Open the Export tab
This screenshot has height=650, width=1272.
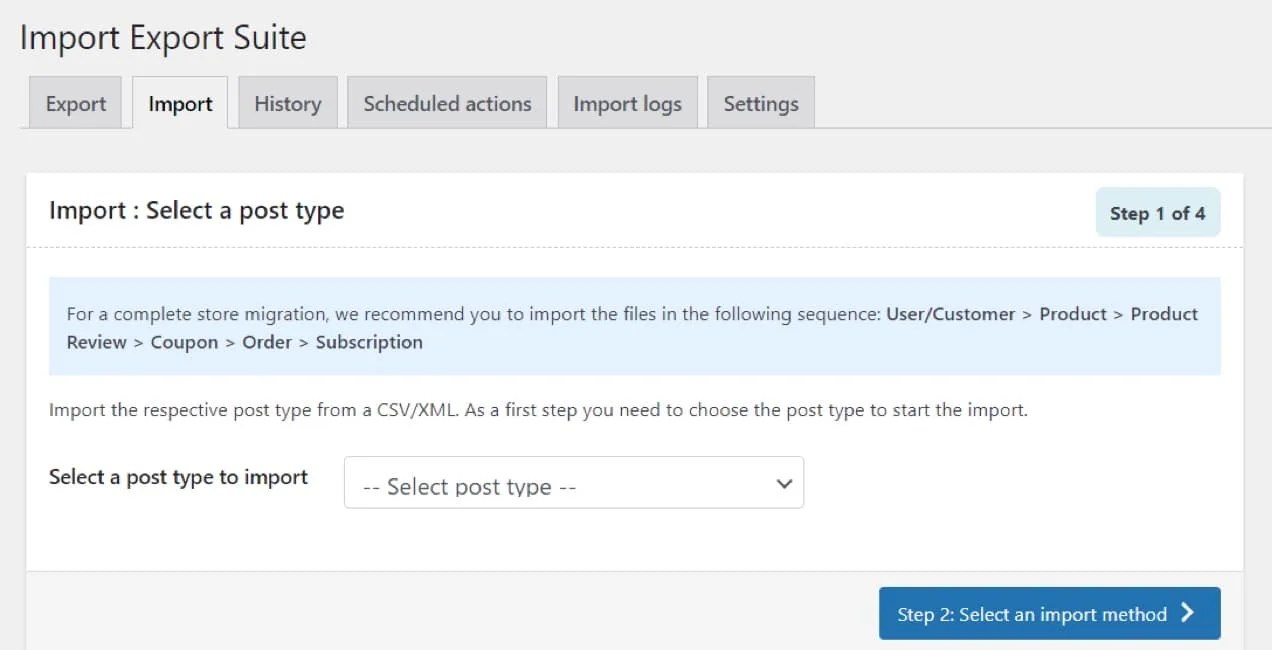point(76,104)
